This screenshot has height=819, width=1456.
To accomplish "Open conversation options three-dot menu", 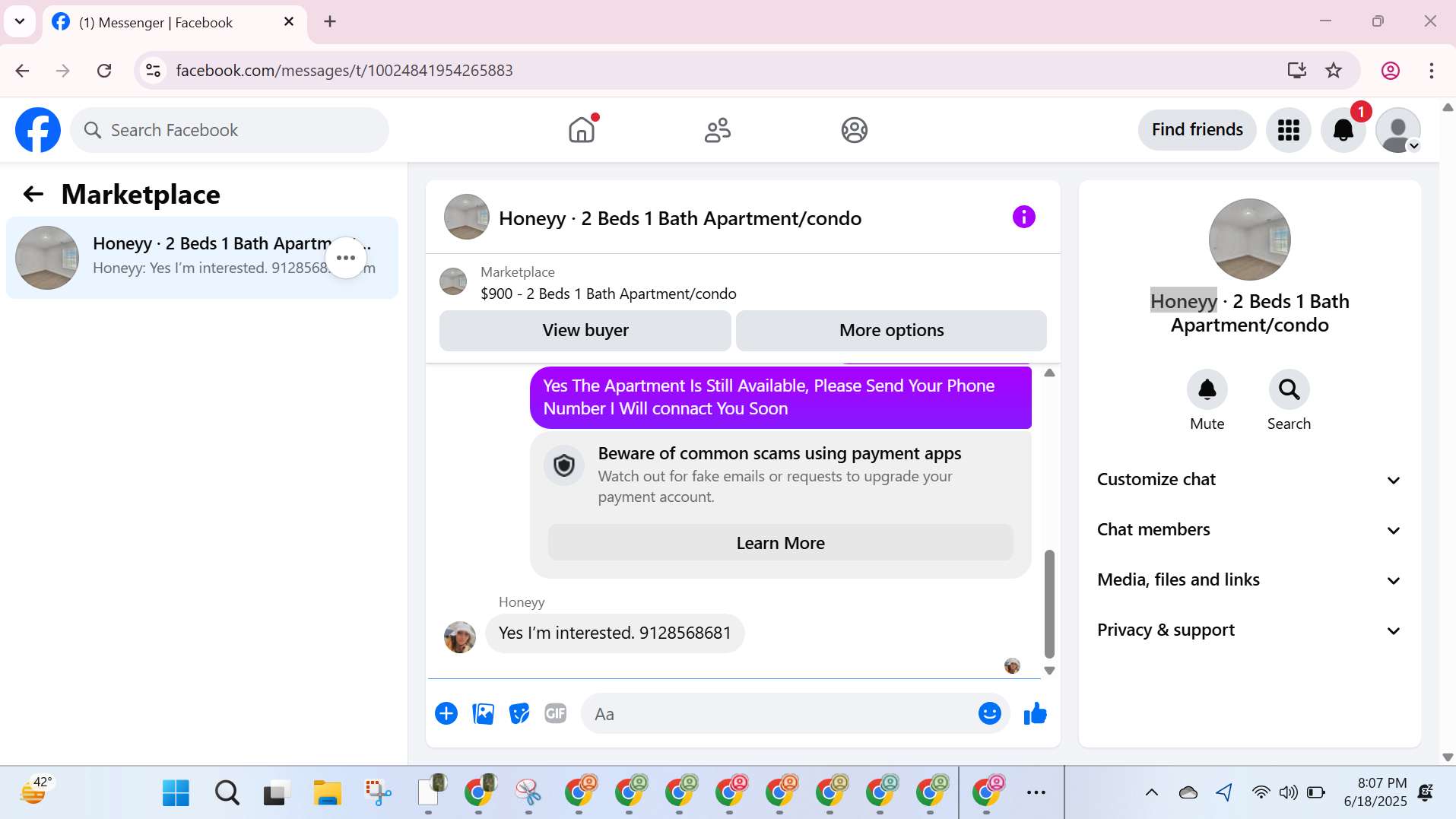I will click(x=346, y=258).
